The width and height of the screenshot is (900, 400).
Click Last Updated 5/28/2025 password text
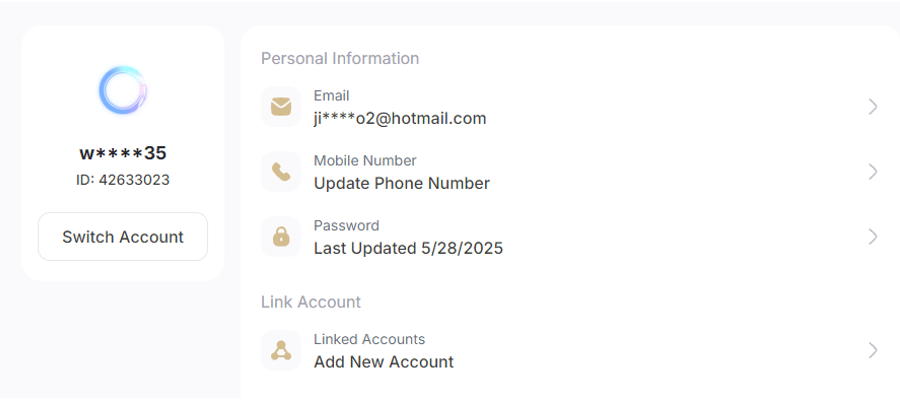(408, 248)
